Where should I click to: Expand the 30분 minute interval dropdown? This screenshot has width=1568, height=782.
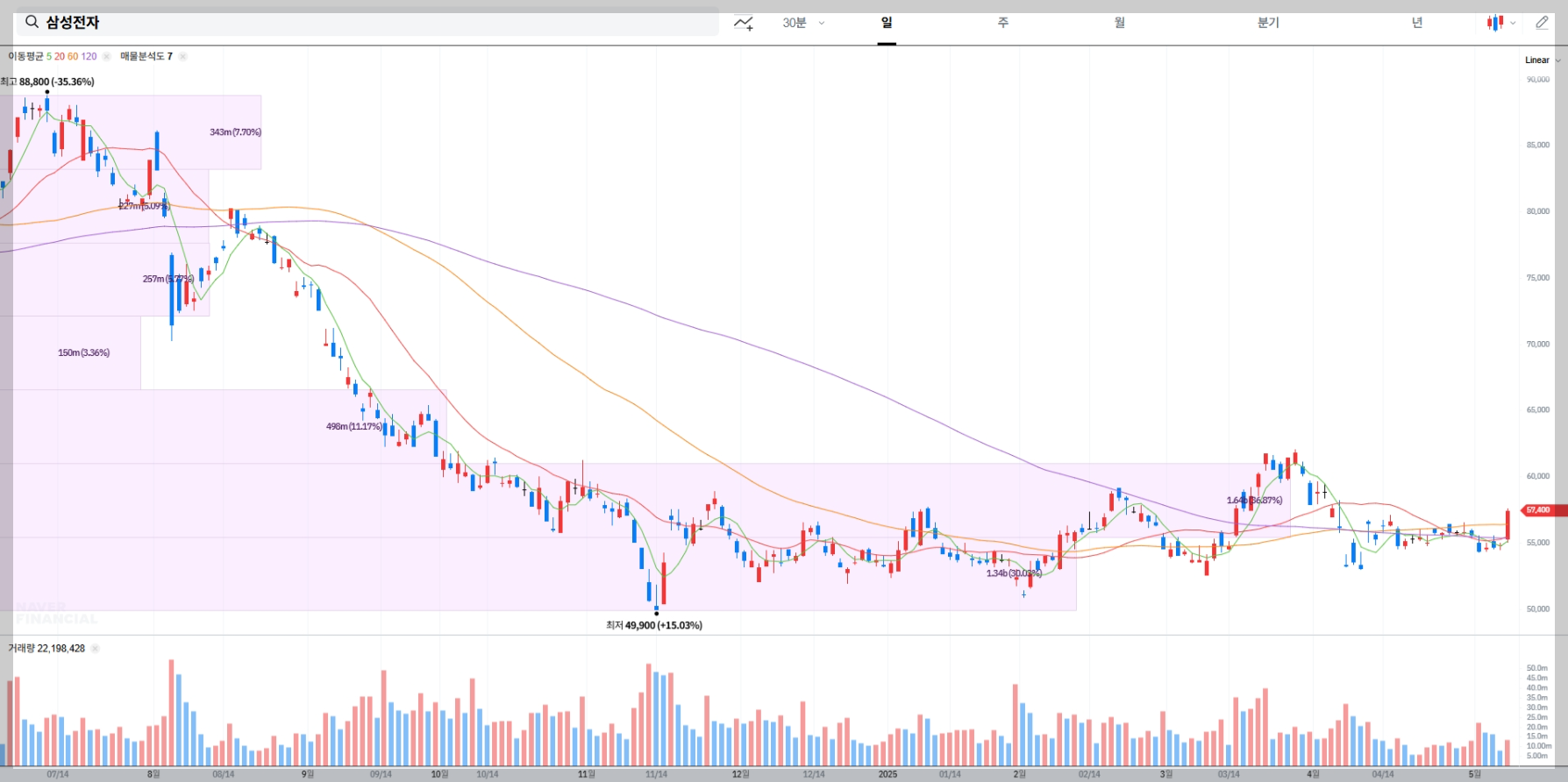pos(803,23)
